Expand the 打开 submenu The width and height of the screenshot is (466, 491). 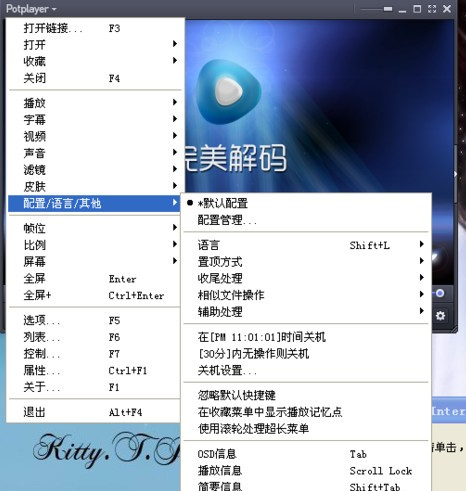point(94,44)
